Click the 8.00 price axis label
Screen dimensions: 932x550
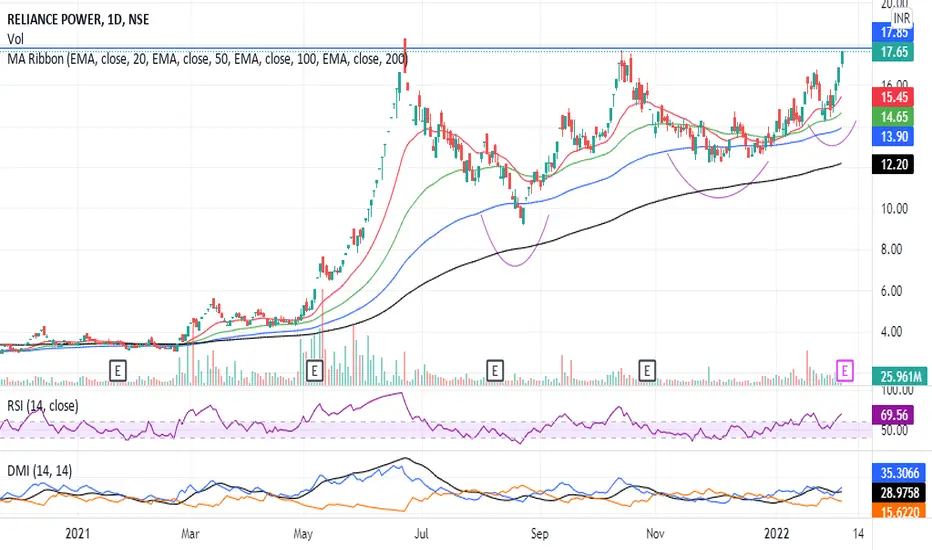[891, 249]
